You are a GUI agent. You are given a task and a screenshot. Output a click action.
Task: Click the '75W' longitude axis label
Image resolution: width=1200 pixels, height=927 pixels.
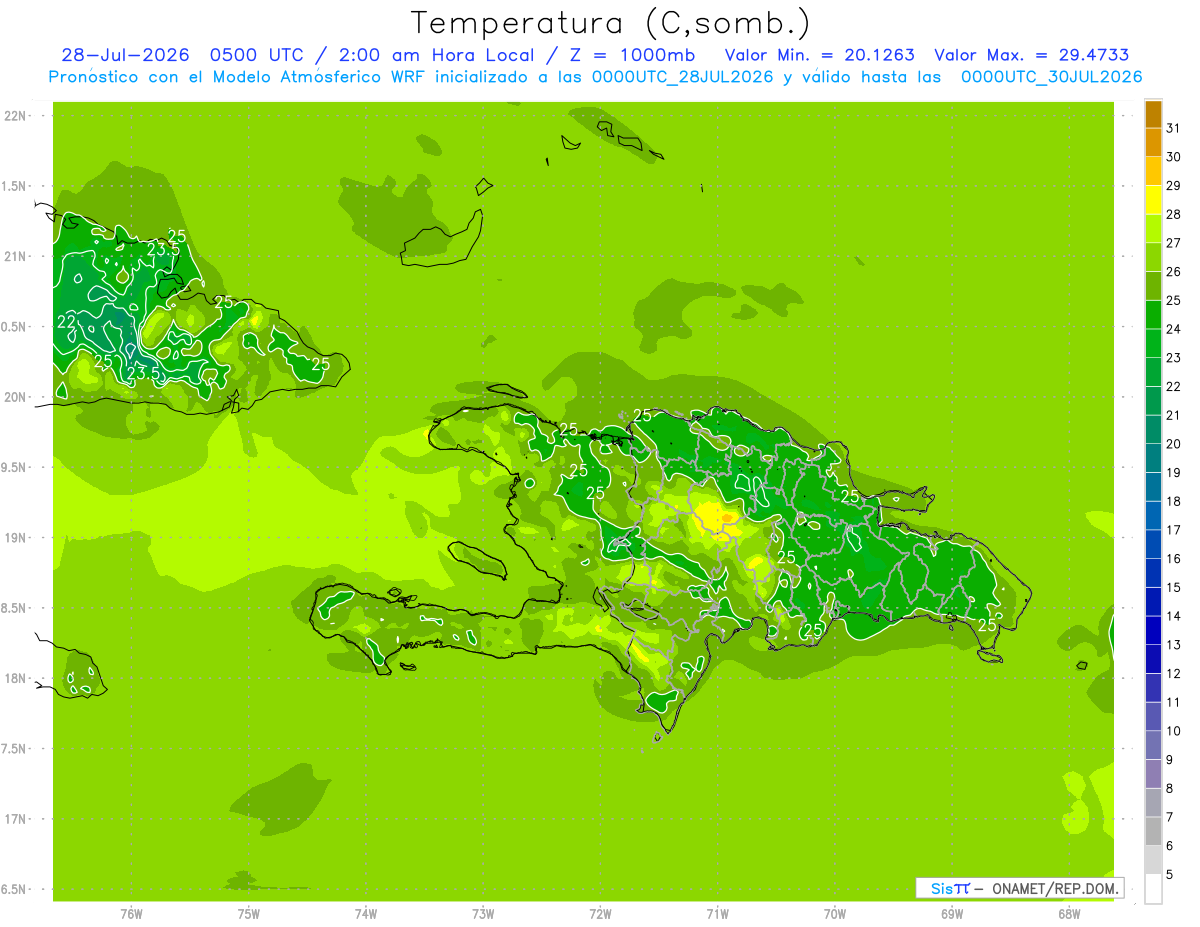249,913
